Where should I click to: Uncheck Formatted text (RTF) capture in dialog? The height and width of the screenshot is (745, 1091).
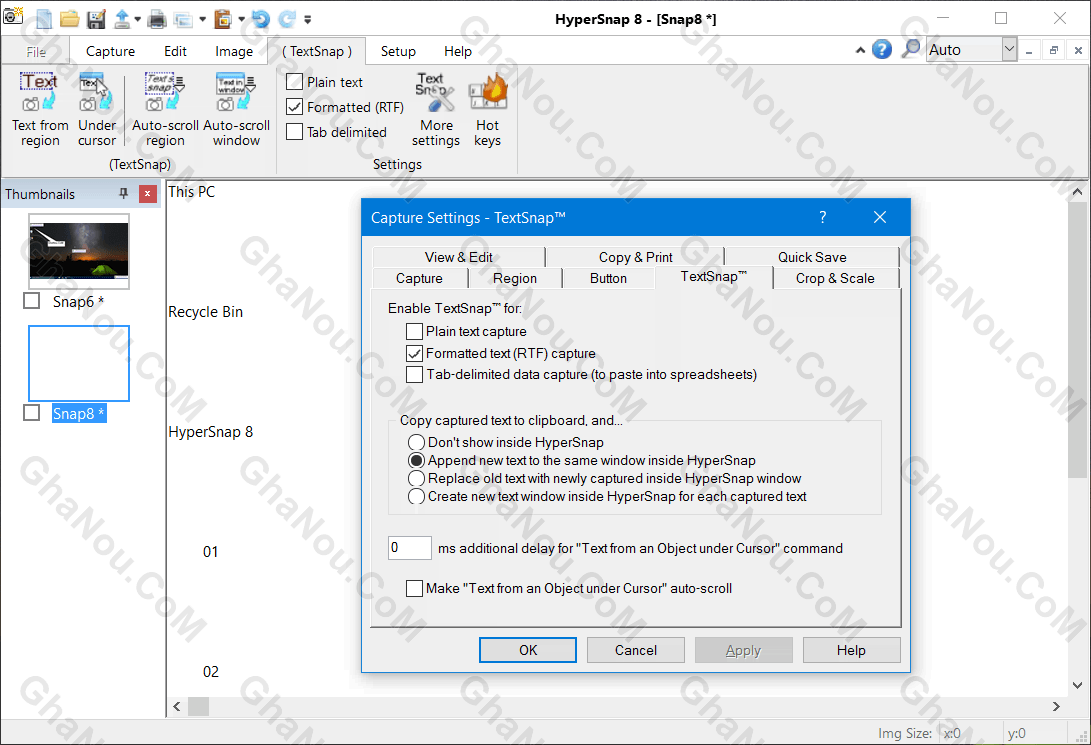414,353
